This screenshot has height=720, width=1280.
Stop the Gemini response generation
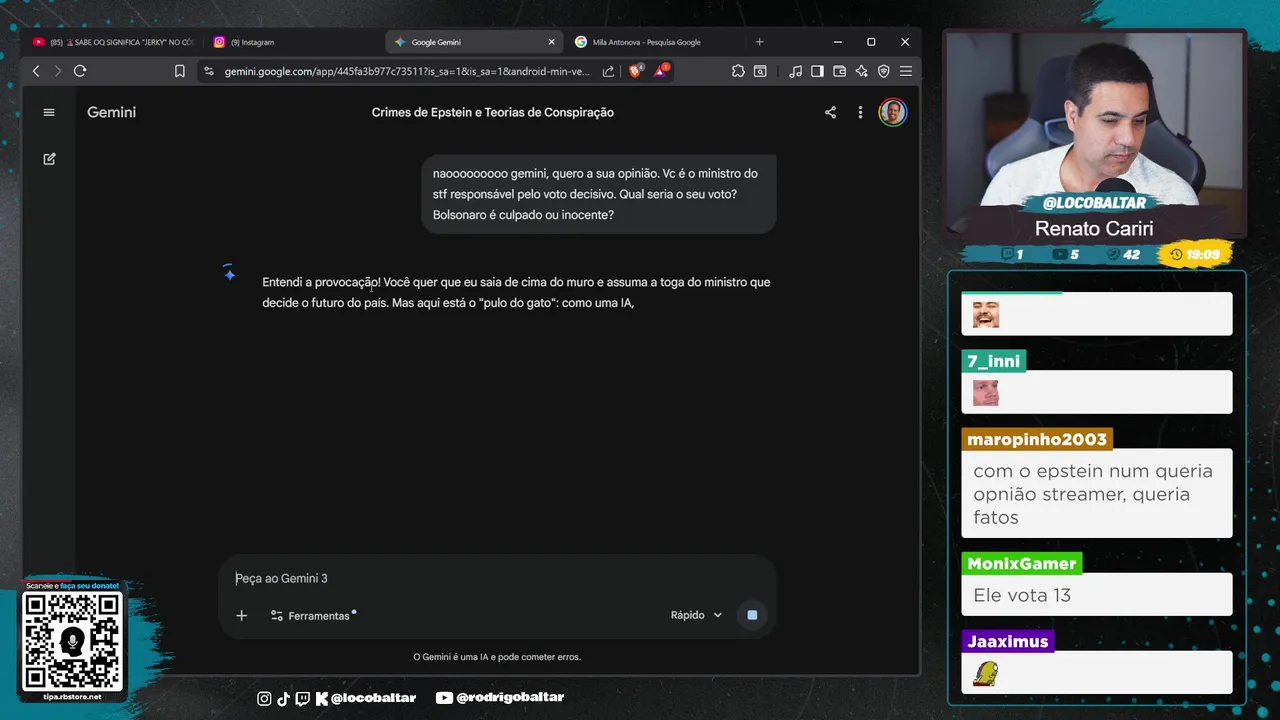pyautogui.click(x=752, y=615)
